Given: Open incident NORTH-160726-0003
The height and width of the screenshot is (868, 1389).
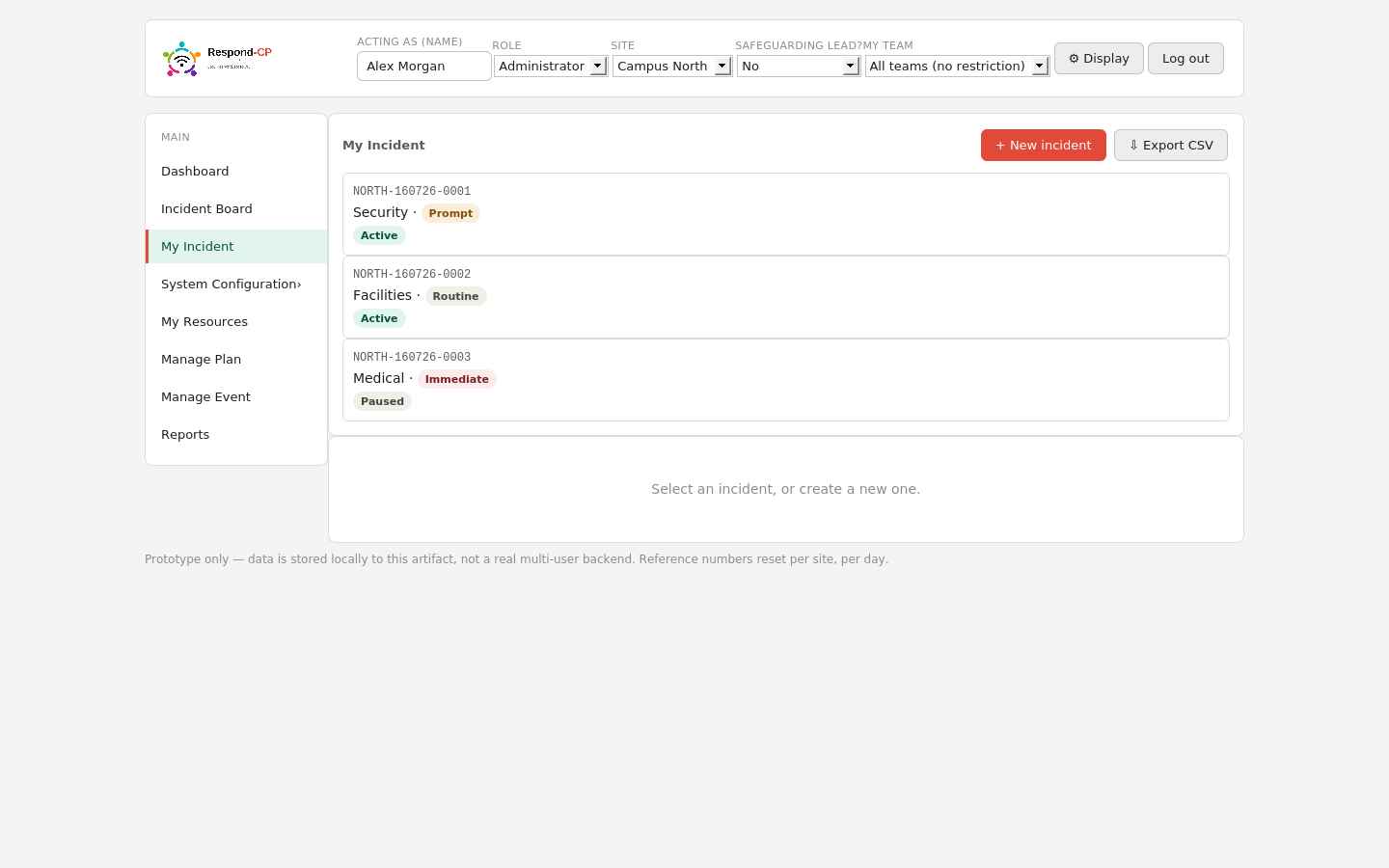Looking at the screenshot, I should 786,380.
